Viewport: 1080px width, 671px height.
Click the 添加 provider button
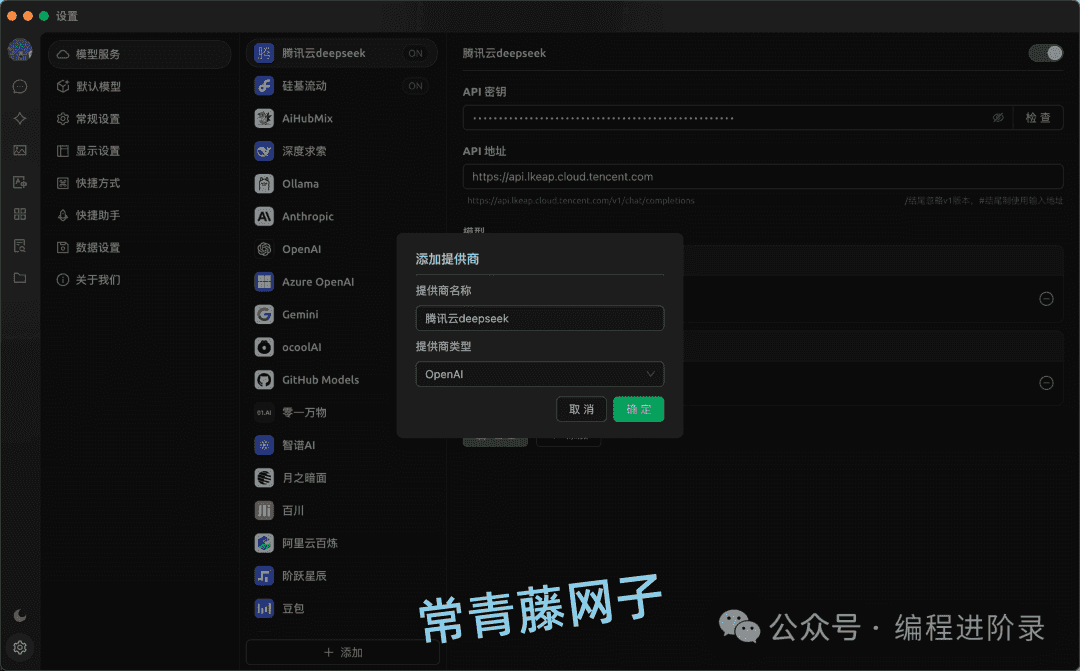pyautogui.click(x=342, y=652)
